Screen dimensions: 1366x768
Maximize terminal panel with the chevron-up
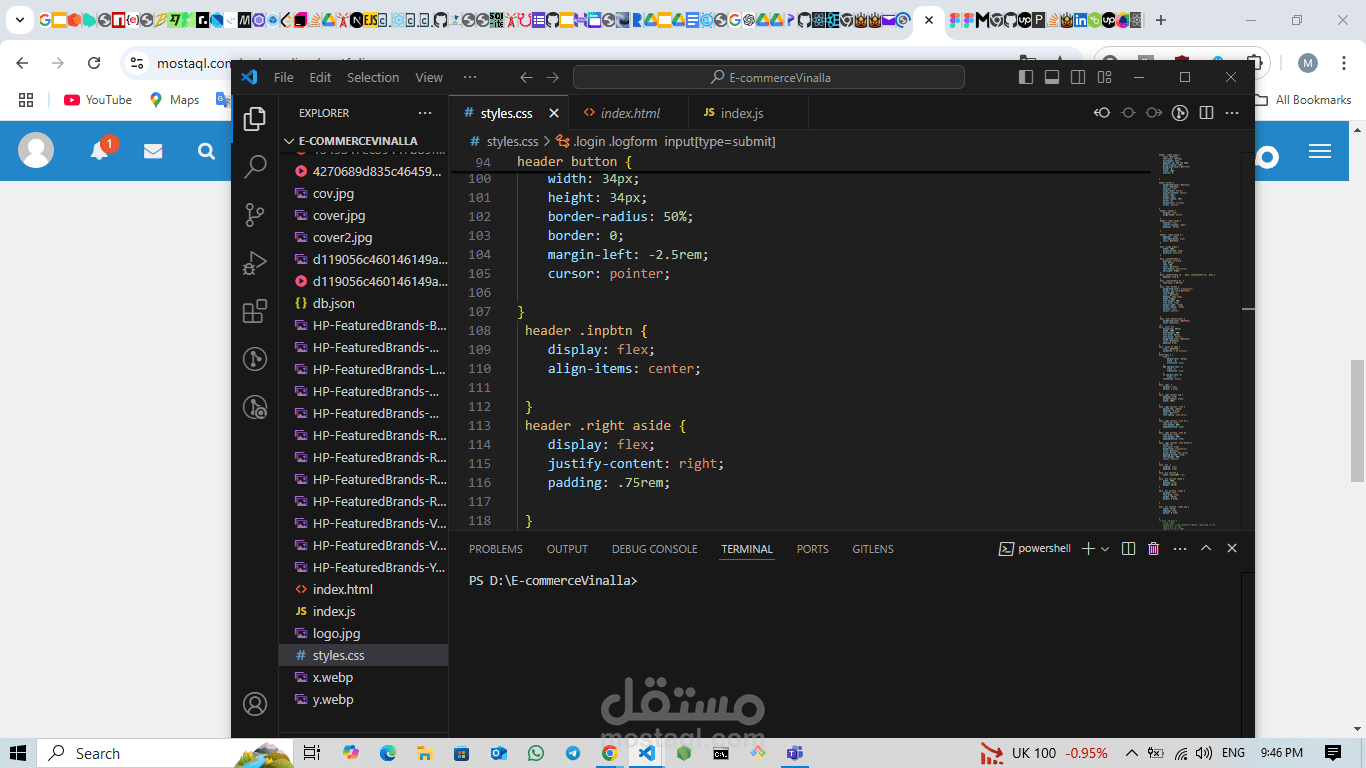pos(1206,549)
